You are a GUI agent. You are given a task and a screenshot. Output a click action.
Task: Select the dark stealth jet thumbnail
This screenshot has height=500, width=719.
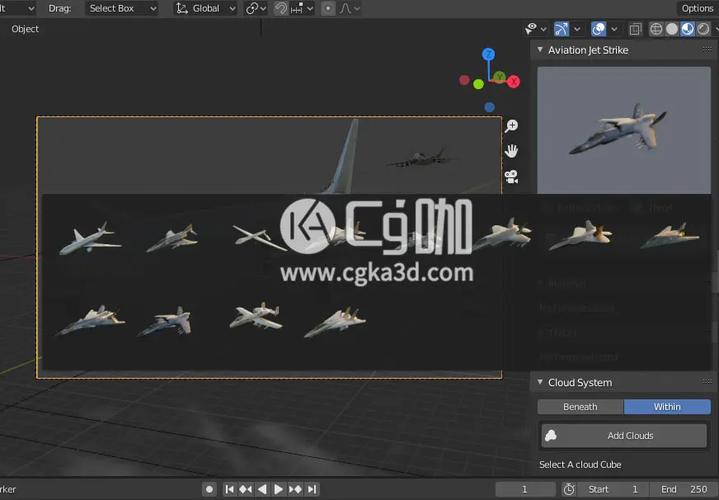(x=670, y=235)
